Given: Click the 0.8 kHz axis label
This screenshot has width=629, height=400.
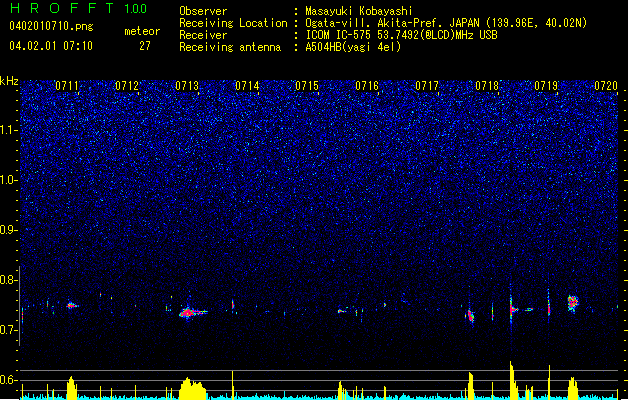Looking at the screenshot, I should point(8,280).
